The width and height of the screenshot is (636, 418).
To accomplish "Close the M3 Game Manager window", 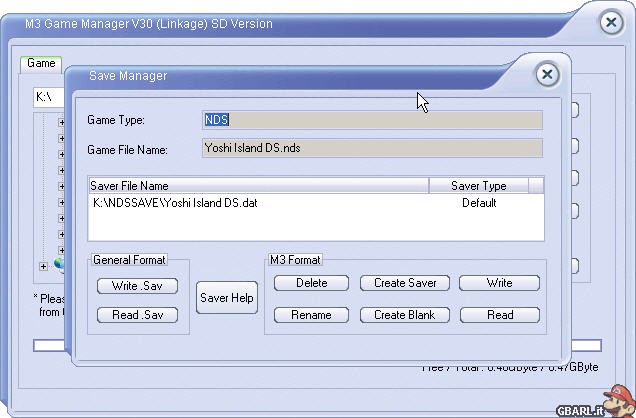I will pyautogui.click(x=611, y=23).
